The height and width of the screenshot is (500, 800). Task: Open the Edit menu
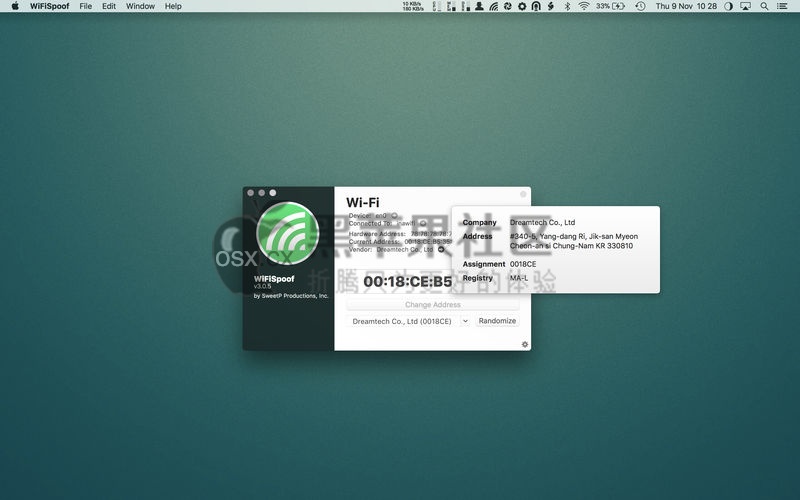click(109, 6)
